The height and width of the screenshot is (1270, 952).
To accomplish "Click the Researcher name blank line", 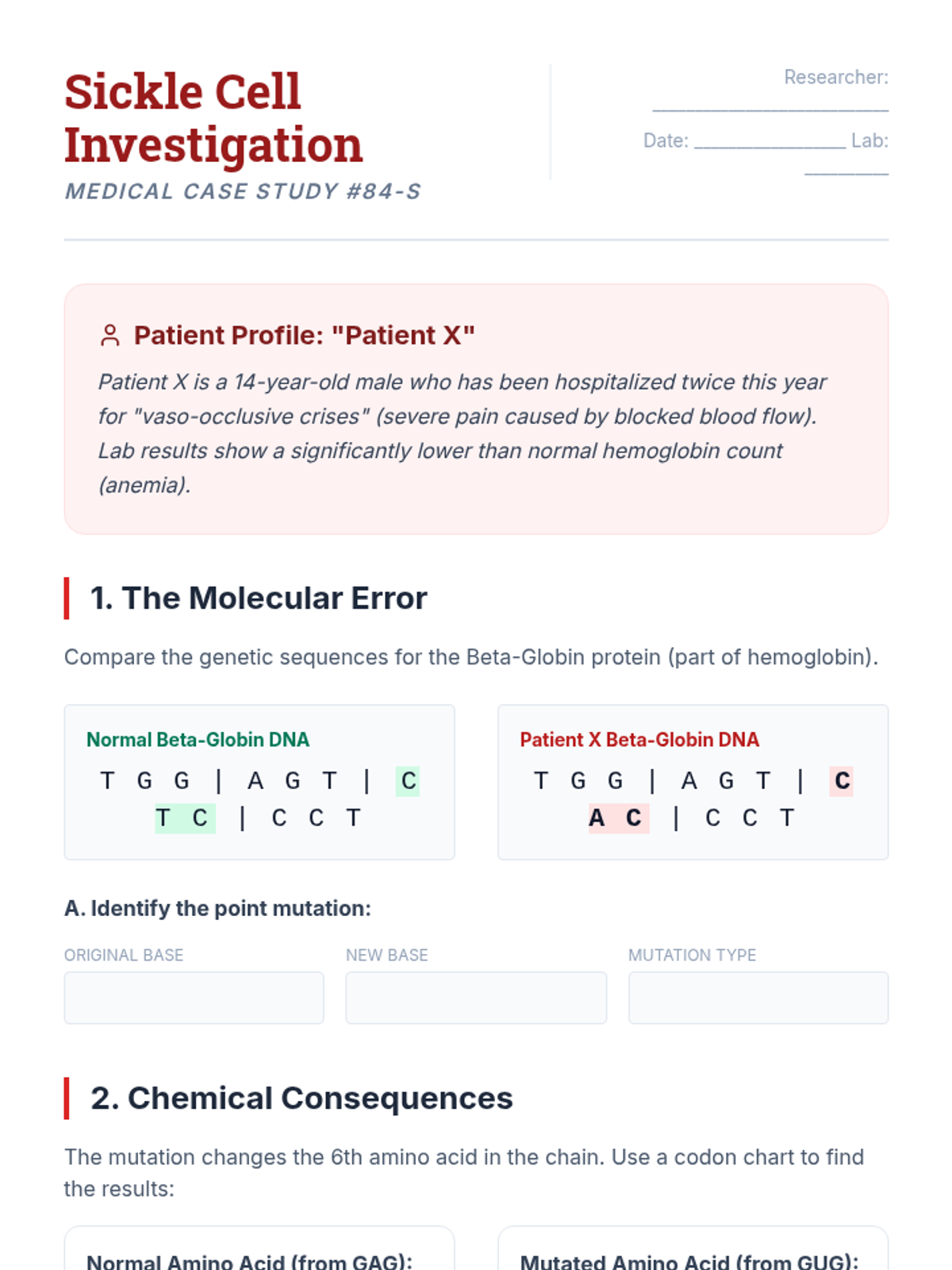I will [770, 103].
